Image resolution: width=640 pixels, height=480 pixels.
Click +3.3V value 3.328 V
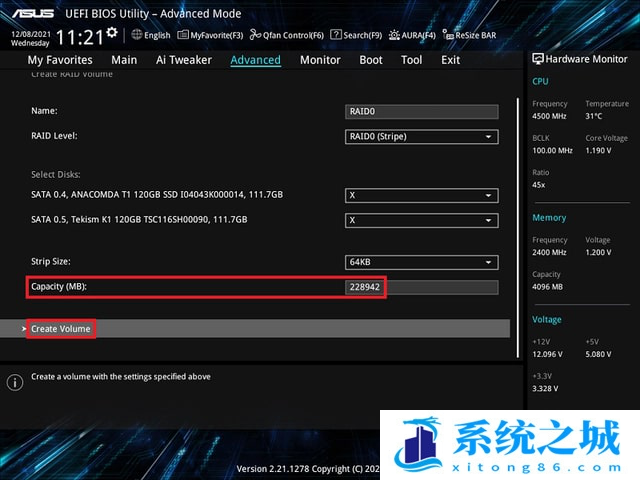click(x=545, y=389)
